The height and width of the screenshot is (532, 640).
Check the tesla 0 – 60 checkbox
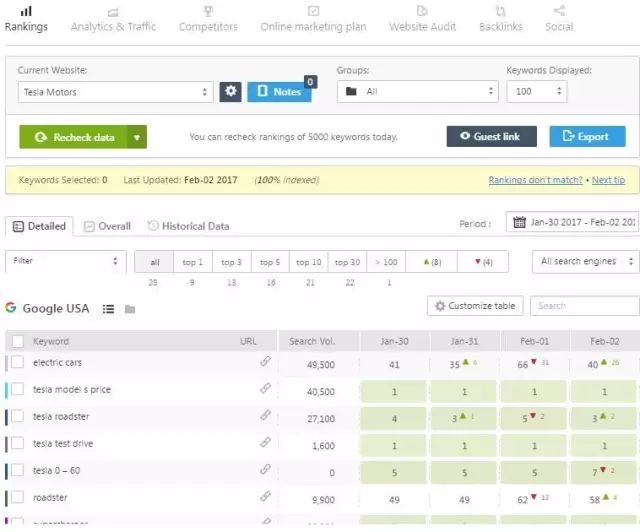click(x=18, y=470)
